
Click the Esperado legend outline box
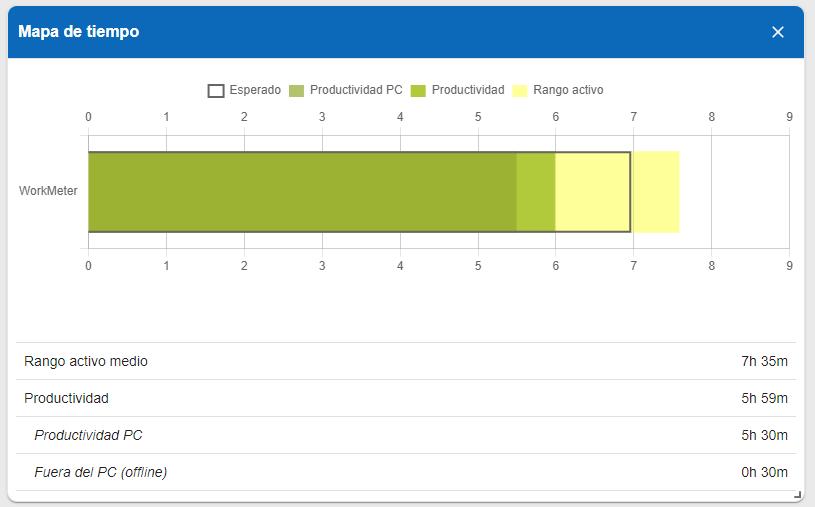(x=216, y=90)
